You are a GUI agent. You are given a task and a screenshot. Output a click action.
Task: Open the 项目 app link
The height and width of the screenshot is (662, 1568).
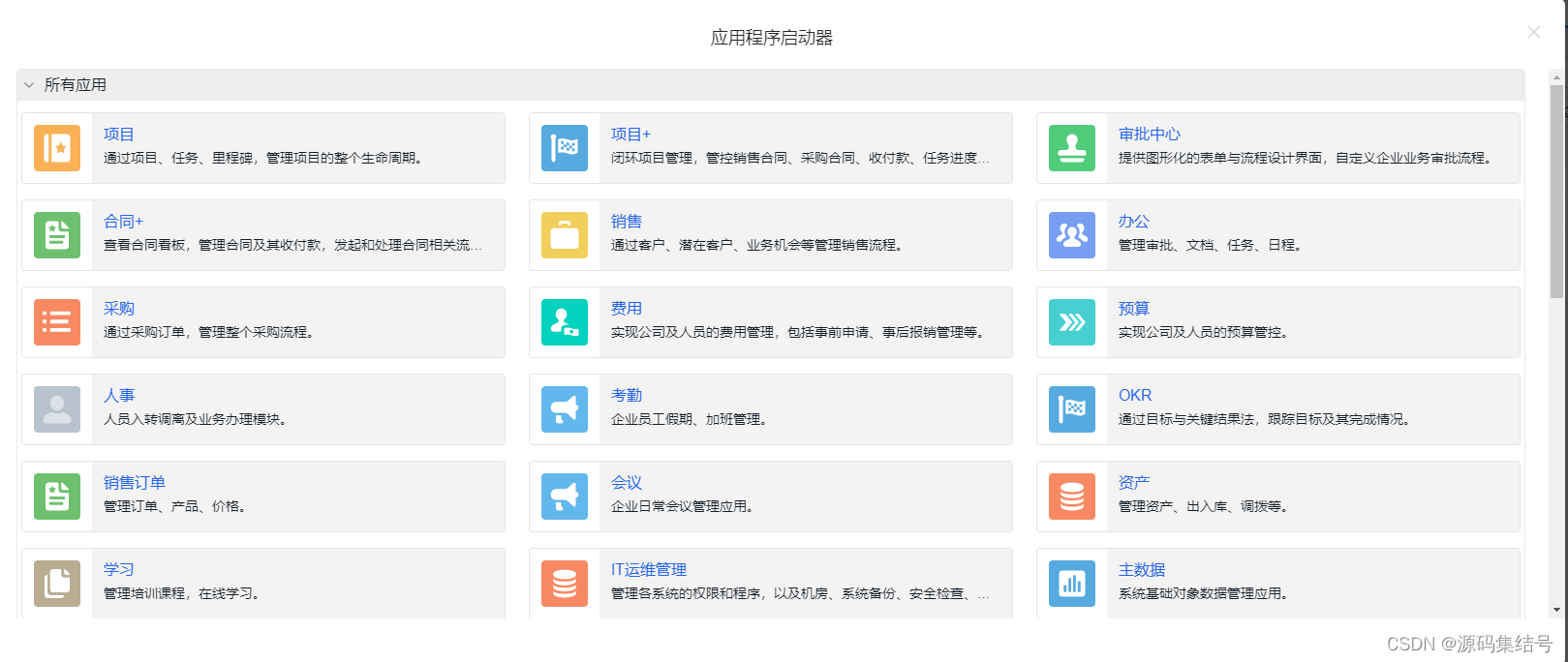point(119,135)
